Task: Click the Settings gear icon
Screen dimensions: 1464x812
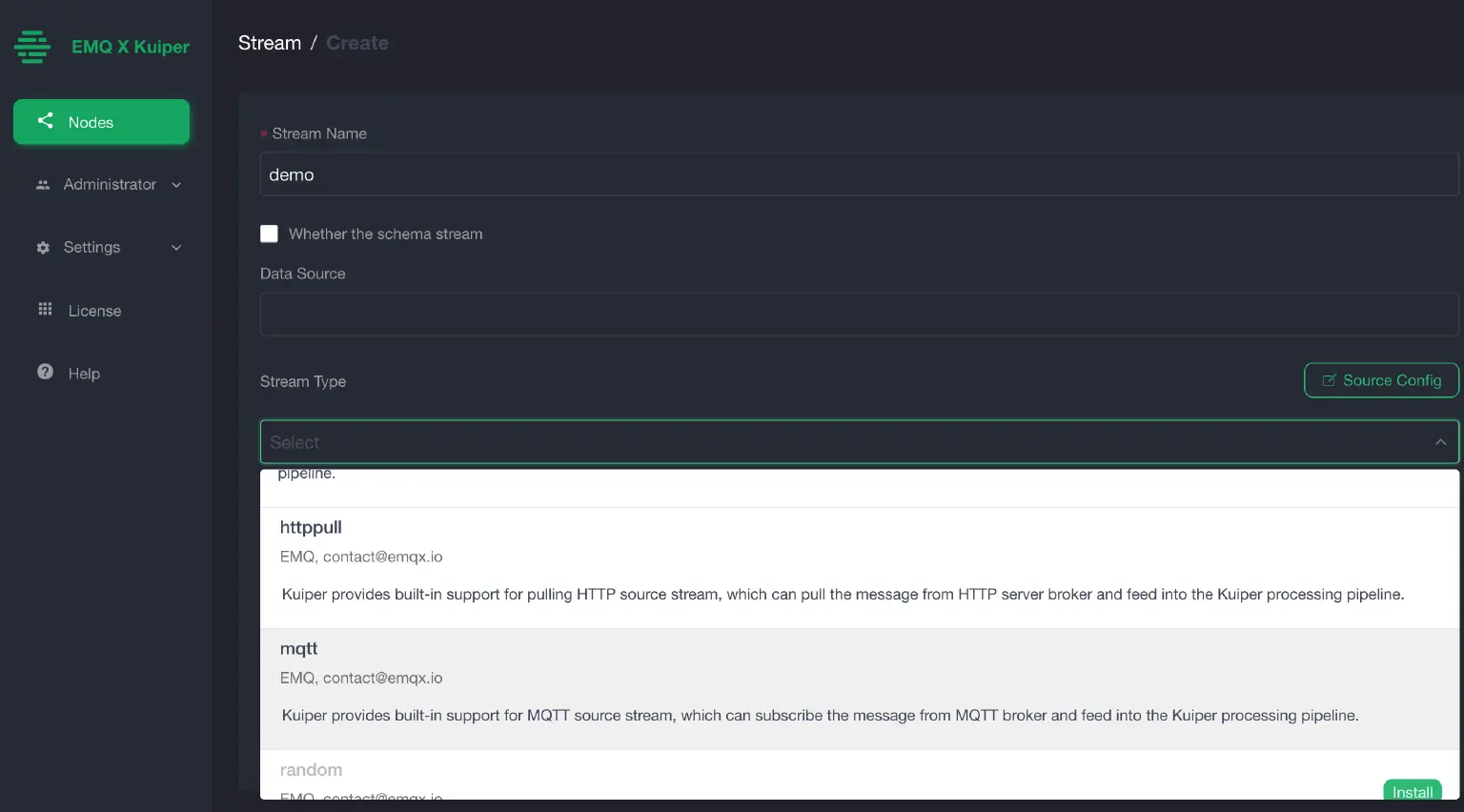Action: pyautogui.click(x=43, y=248)
